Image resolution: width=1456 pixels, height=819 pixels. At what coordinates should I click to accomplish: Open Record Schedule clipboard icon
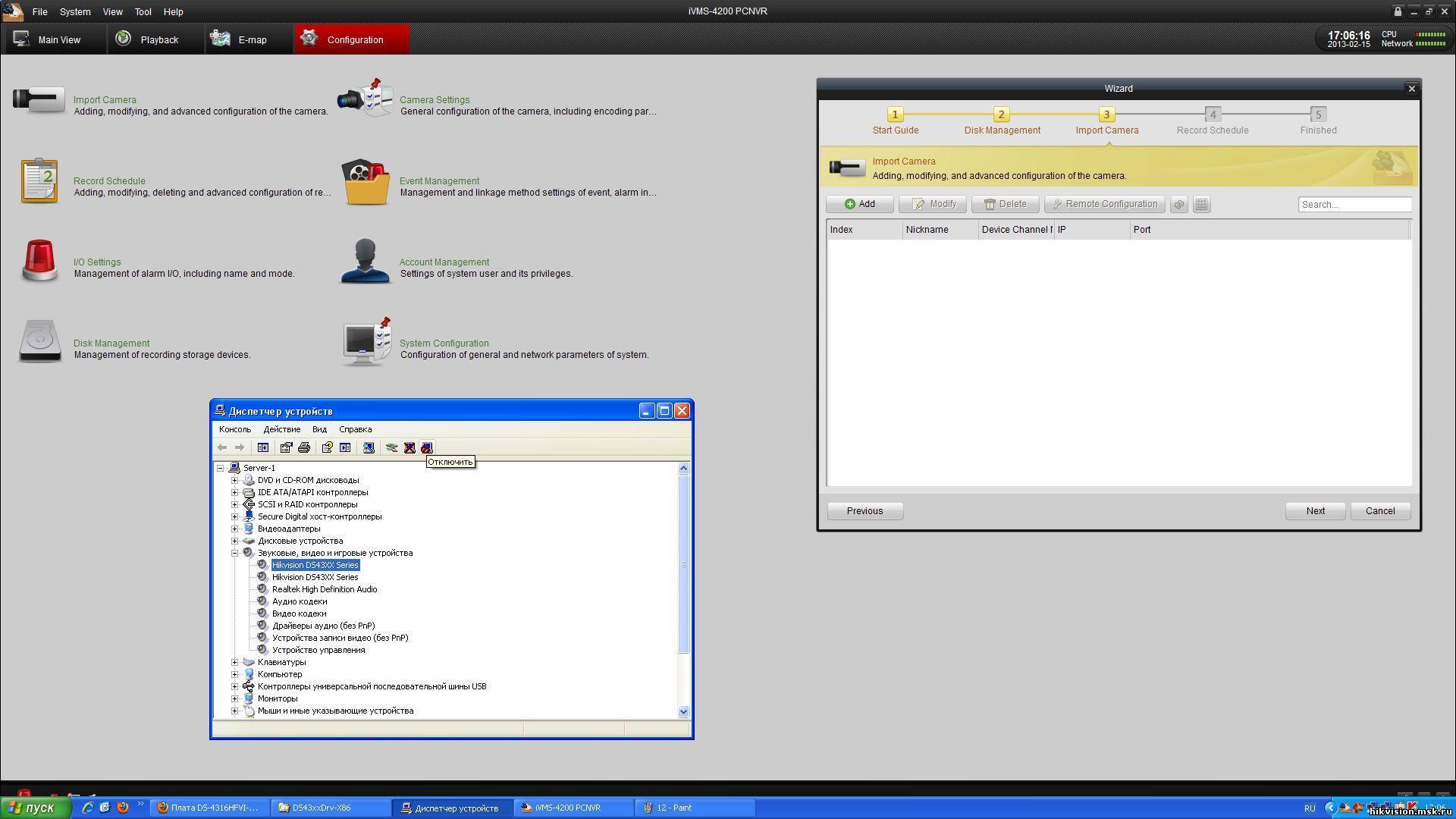coord(39,180)
